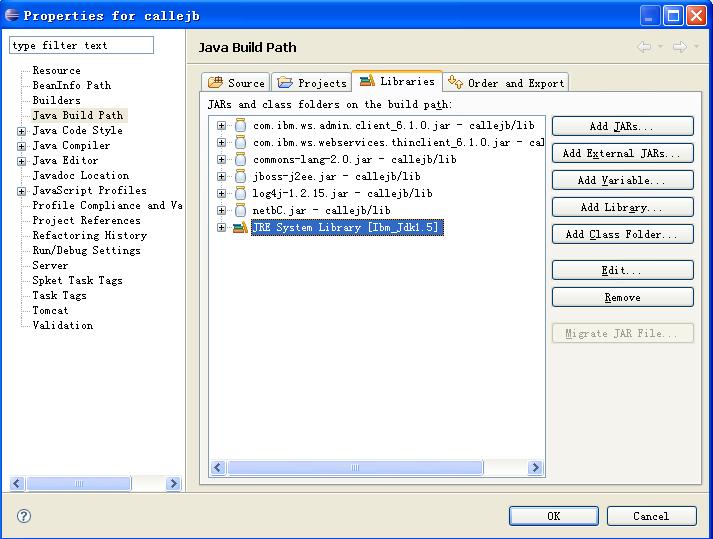Switch to the Source tab
The height and width of the screenshot is (539, 713).
click(x=236, y=83)
